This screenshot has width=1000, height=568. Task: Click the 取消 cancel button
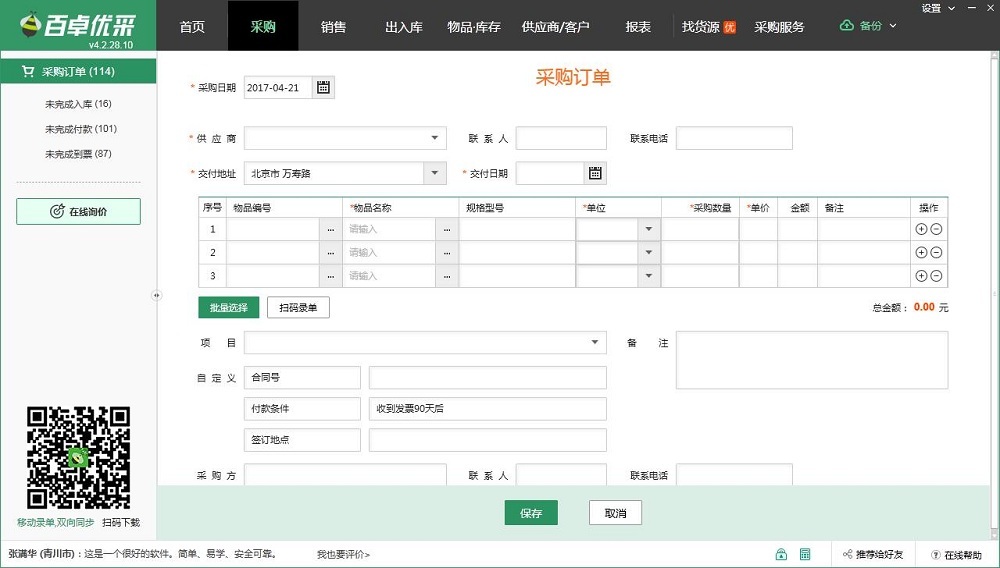tap(615, 513)
